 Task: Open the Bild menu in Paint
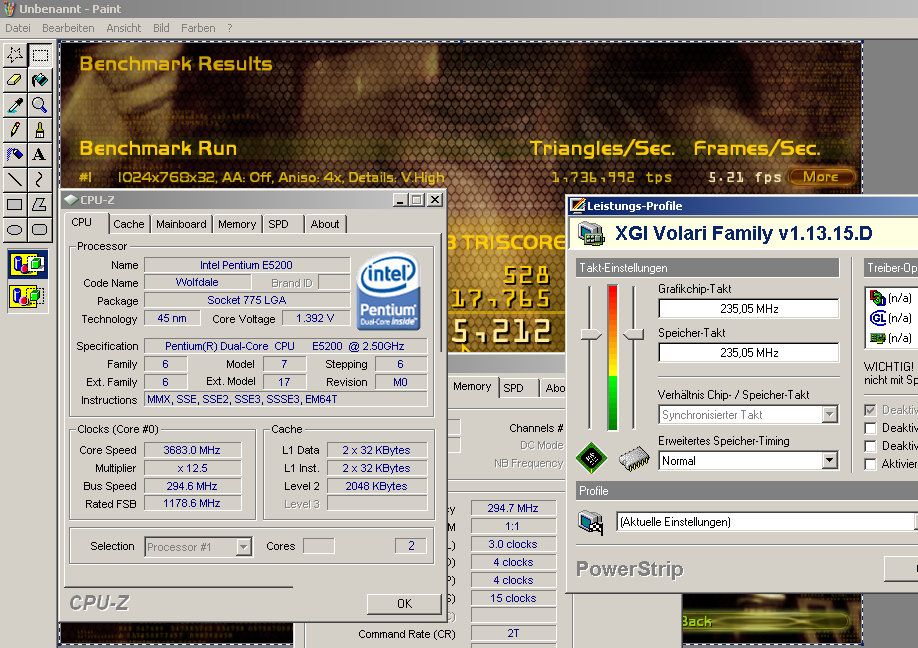161,28
